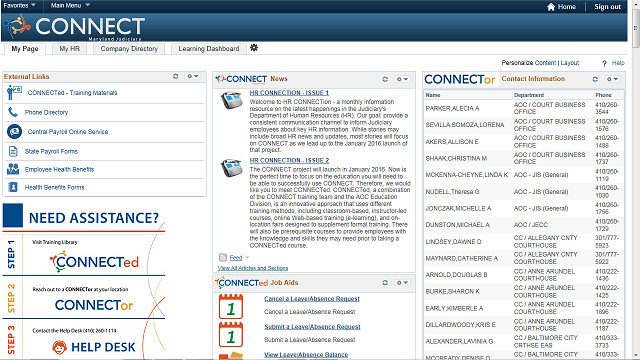Refresh the CONNECTed Job Aids panel
The height and width of the screenshot is (360, 640).
385,282
